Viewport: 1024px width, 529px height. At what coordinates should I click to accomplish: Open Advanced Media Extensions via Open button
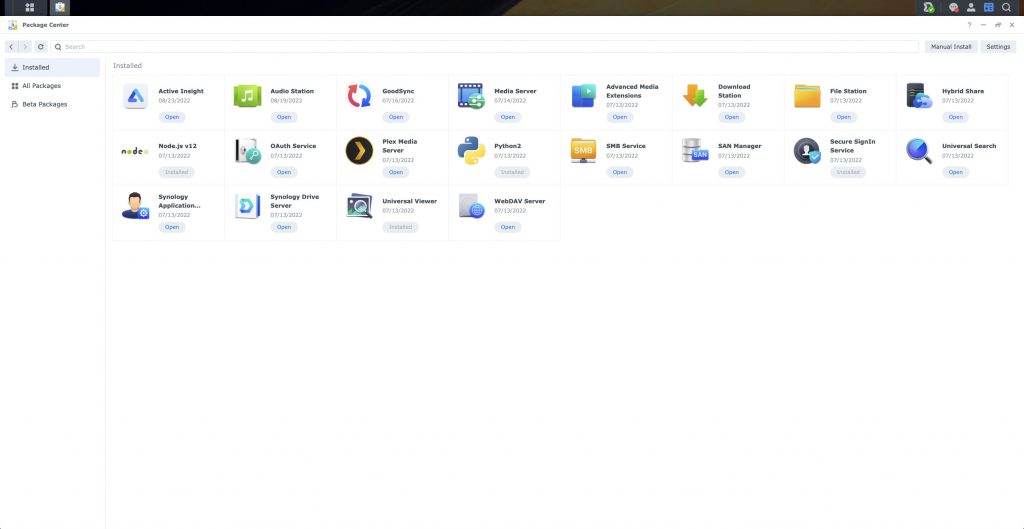[620, 117]
